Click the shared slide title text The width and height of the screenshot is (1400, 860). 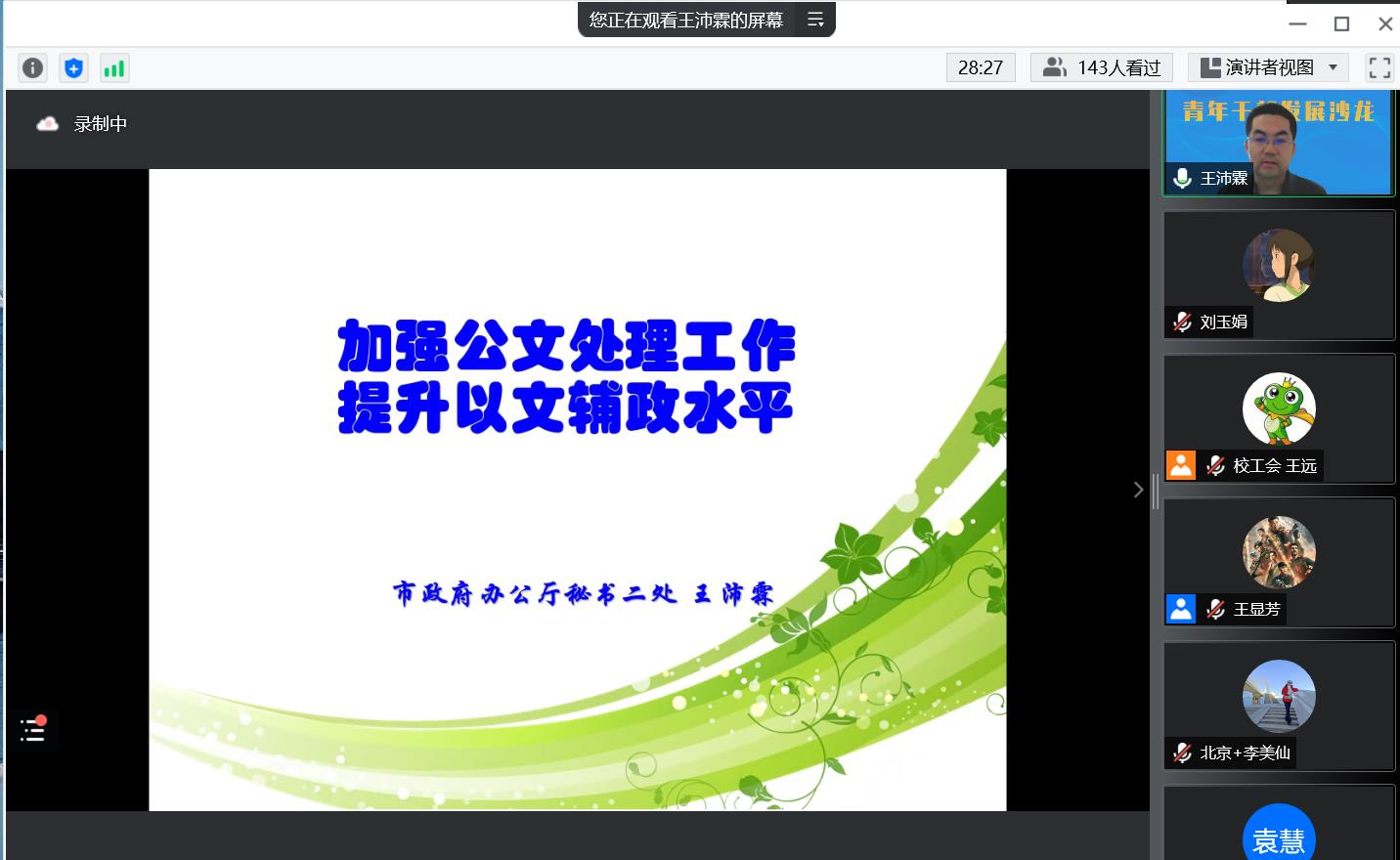coord(566,375)
